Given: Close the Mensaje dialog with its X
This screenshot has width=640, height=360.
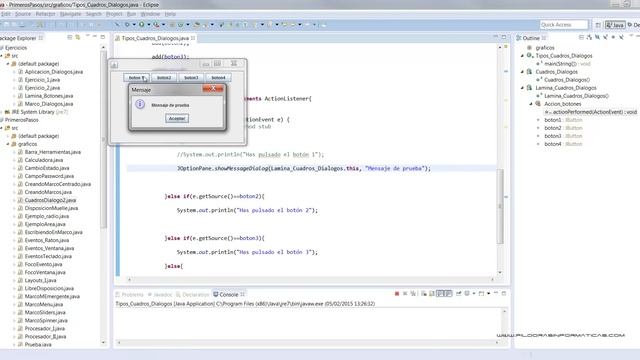Looking at the screenshot, I should coord(213,89).
